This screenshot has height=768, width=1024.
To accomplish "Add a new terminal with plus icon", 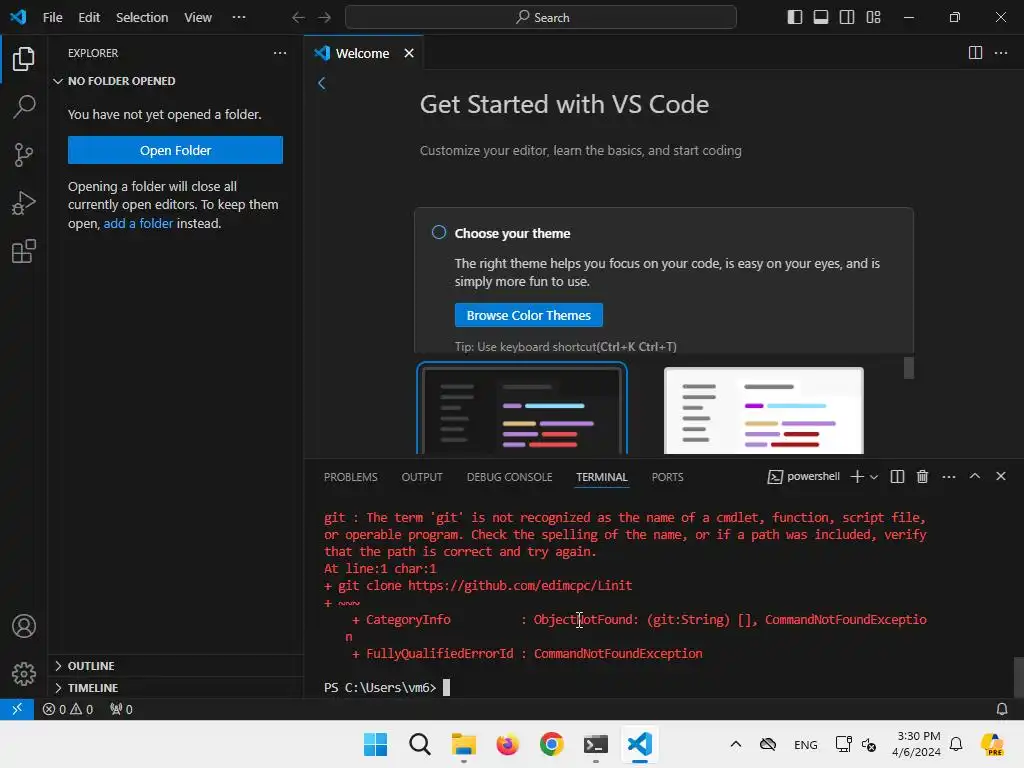I will pos(857,477).
